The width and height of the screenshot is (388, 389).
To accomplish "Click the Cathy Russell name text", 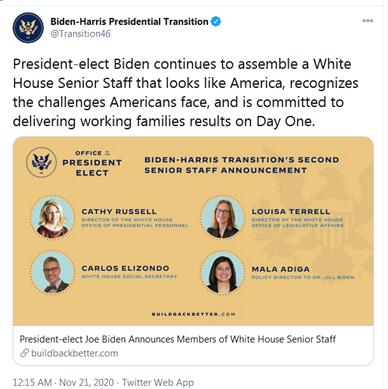I will 119,212.
